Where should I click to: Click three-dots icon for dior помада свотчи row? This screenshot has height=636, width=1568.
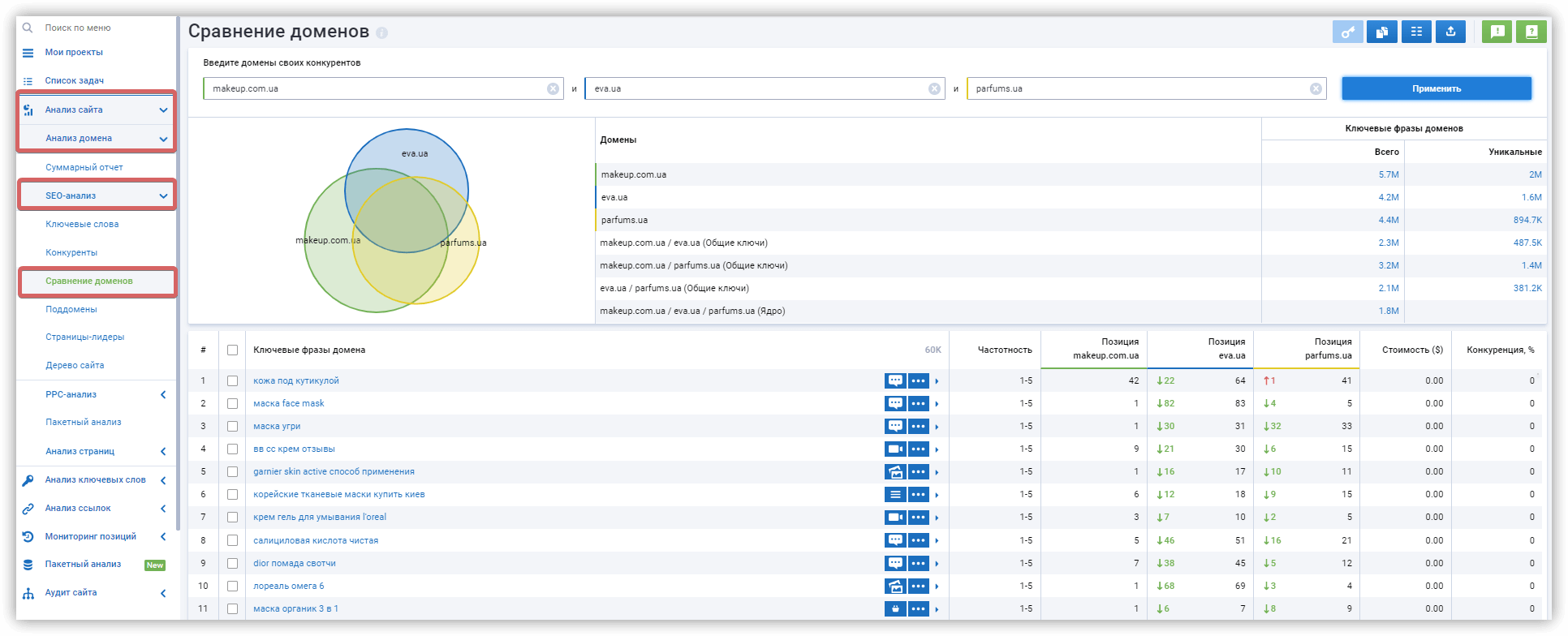(919, 563)
